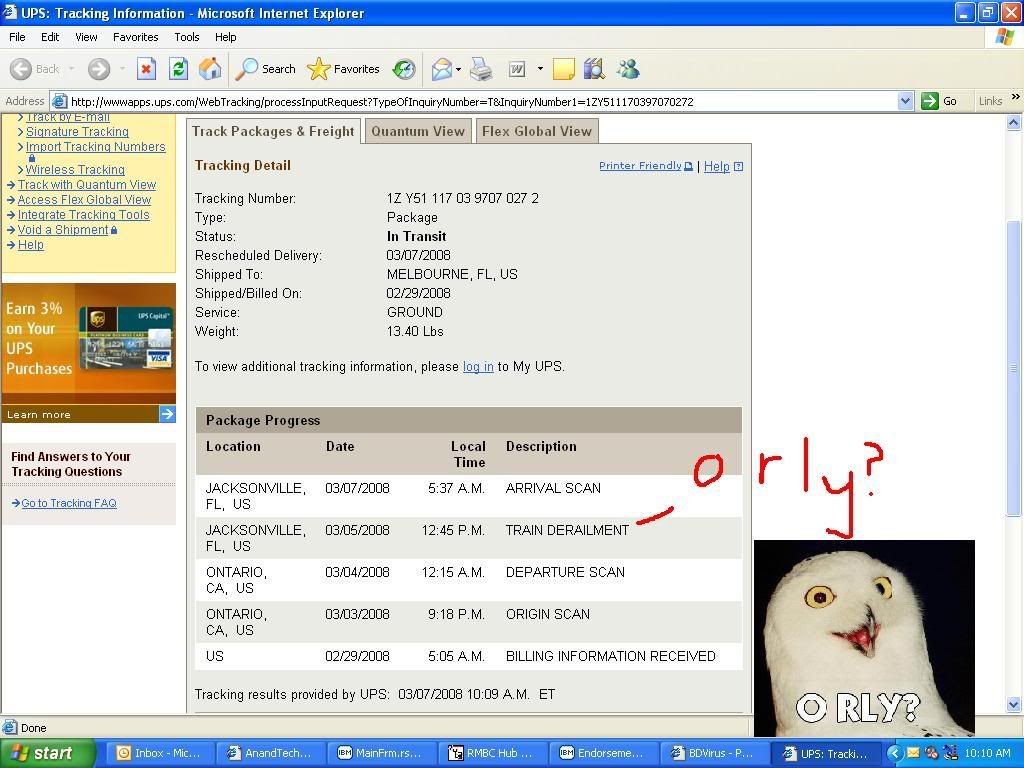Viewport: 1024px width, 768px height.
Task: Open the Tools menu
Action: click(x=187, y=37)
